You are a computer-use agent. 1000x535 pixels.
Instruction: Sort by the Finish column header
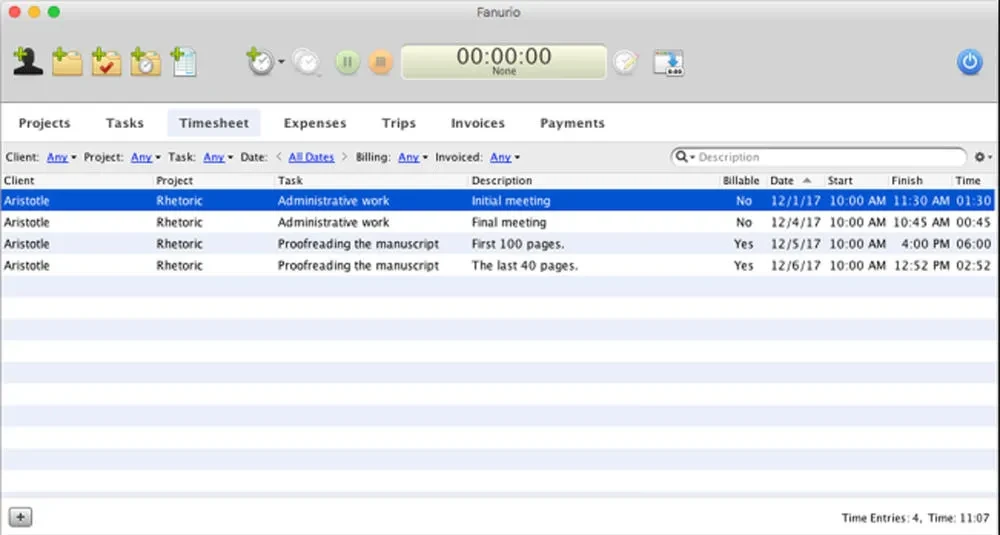pyautogui.click(x=920, y=180)
